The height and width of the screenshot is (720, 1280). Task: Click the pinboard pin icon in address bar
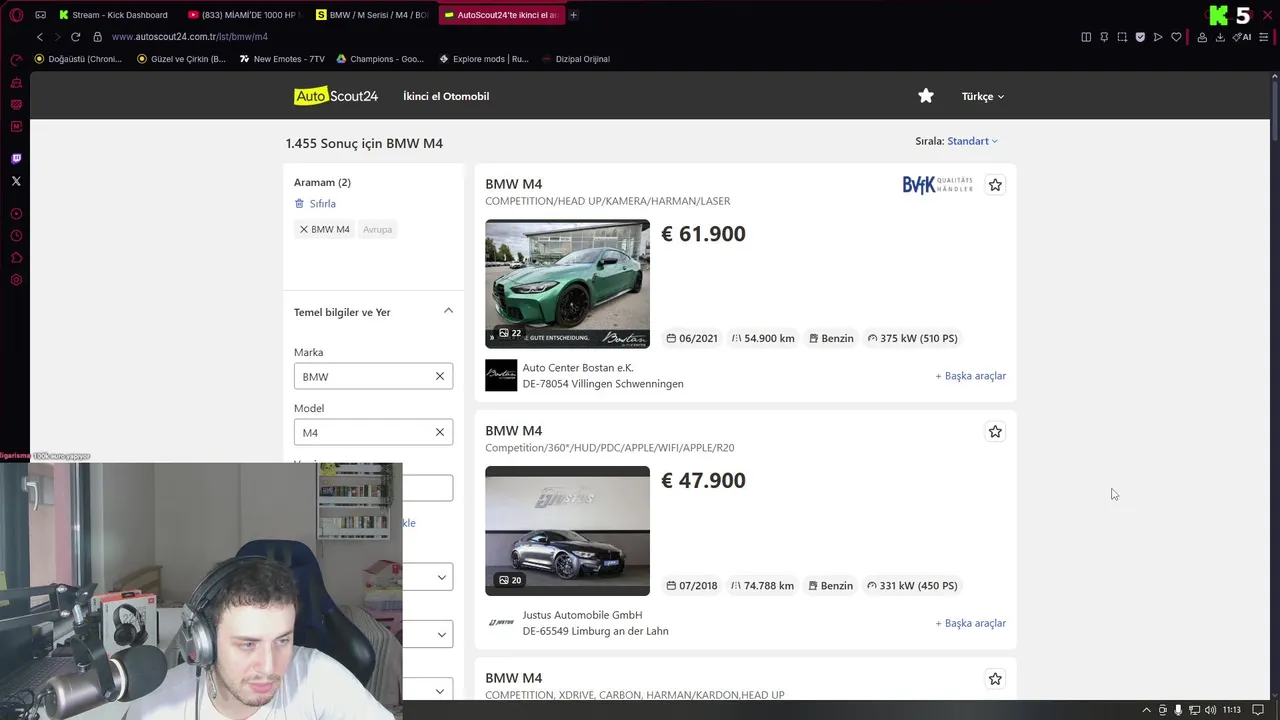(1104, 37)
